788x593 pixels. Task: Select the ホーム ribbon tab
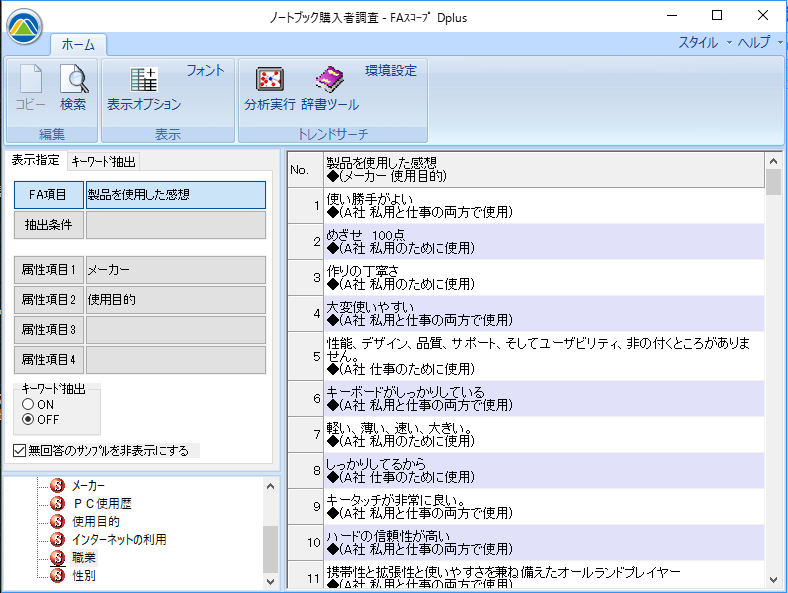pyautogui.click(x=78, y=44)
